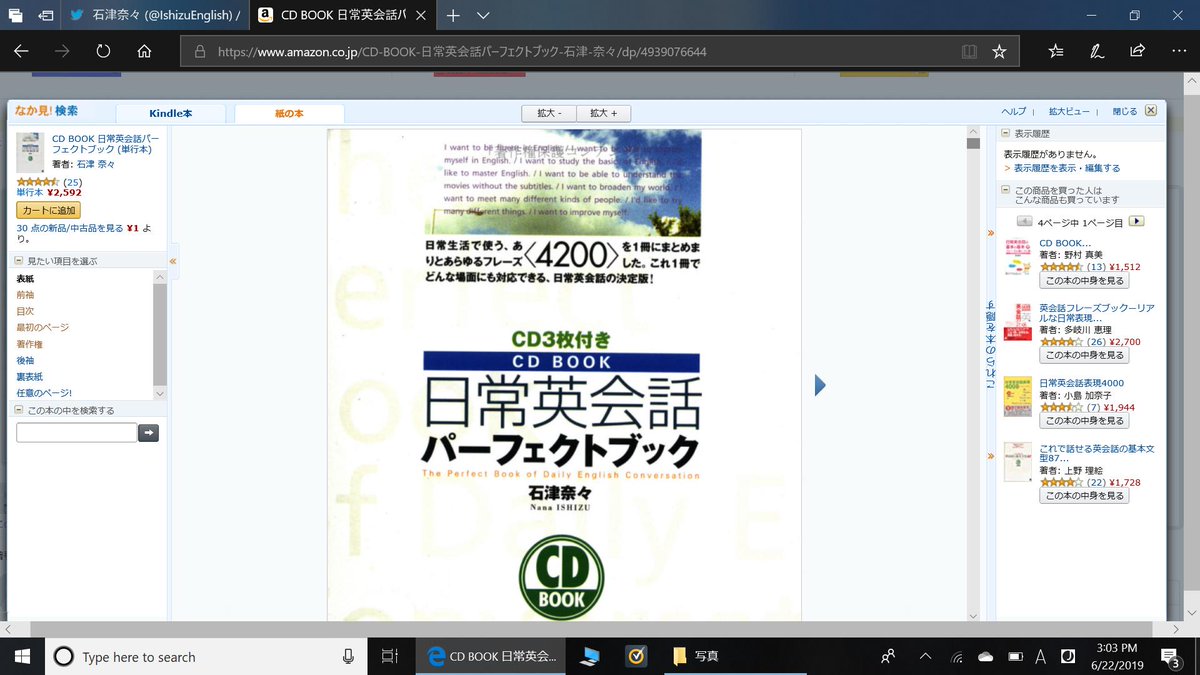Open the (25) reviews link
Viewport: 1200px width, 675px height.
(x=72, y=182)
